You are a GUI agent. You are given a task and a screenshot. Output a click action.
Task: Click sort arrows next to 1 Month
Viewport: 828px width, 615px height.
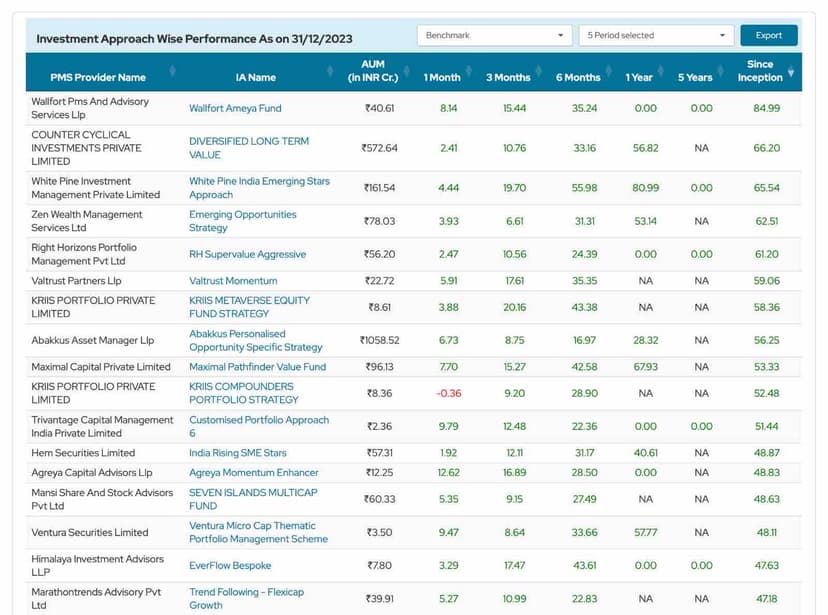pyautogui.click(x=470, y=71)
